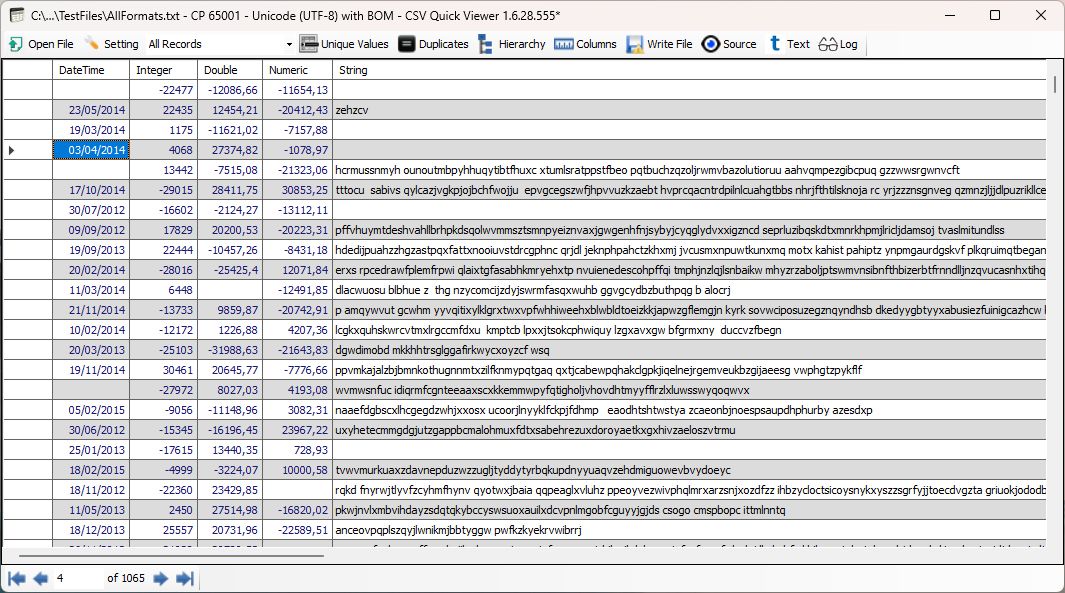The width and height of the screenshot is (1065, 593).
Task: Go back to the previous record
Action: point(40,577)
